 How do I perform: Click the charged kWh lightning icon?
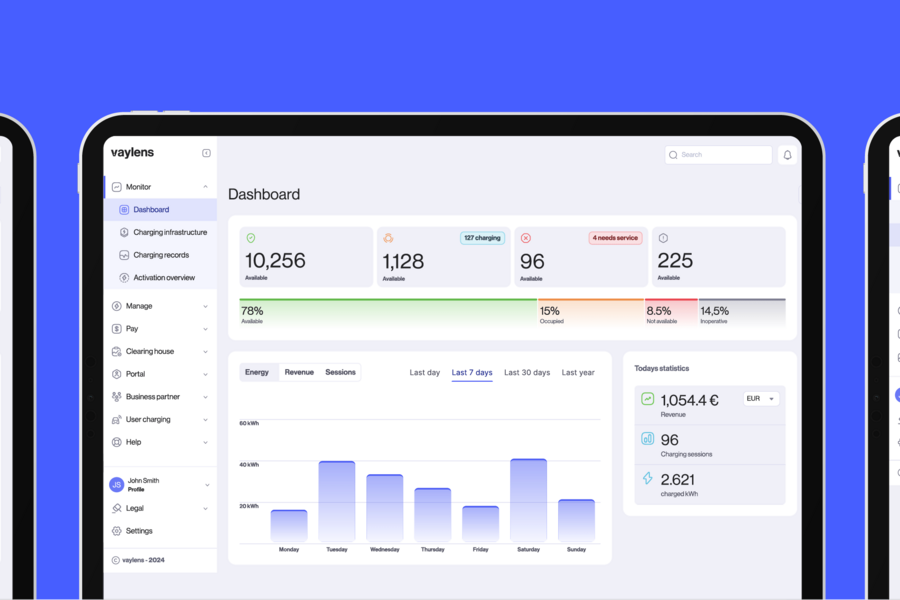click(x=647, y=478)
